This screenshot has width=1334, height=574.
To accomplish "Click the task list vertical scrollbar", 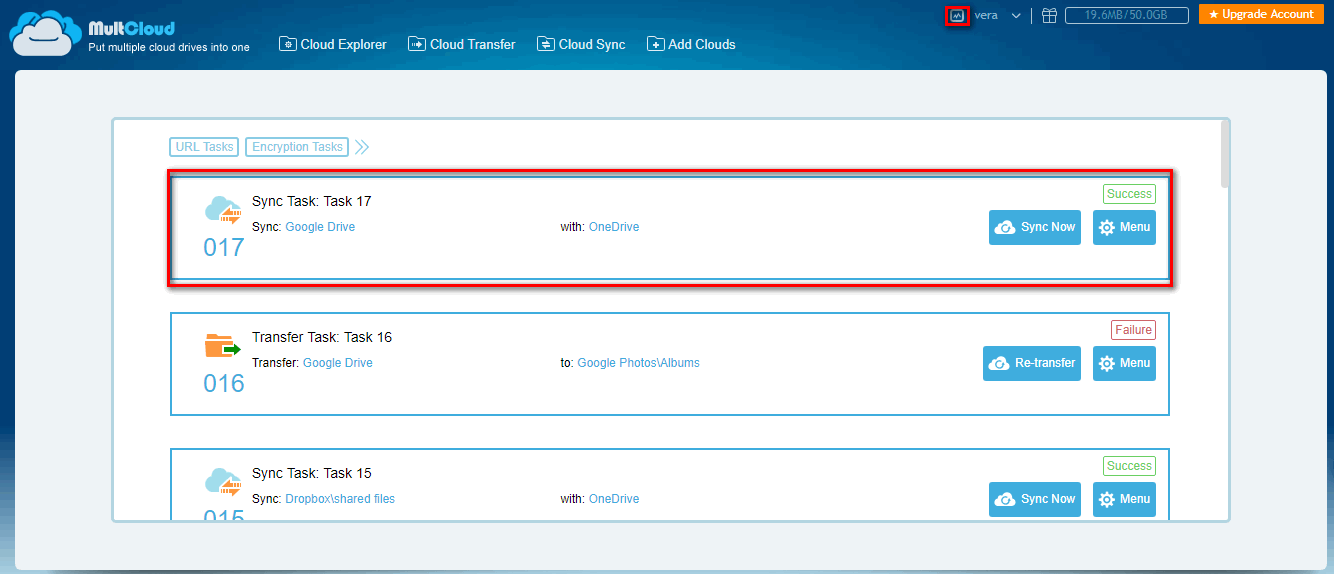I will click(1225, 153).
